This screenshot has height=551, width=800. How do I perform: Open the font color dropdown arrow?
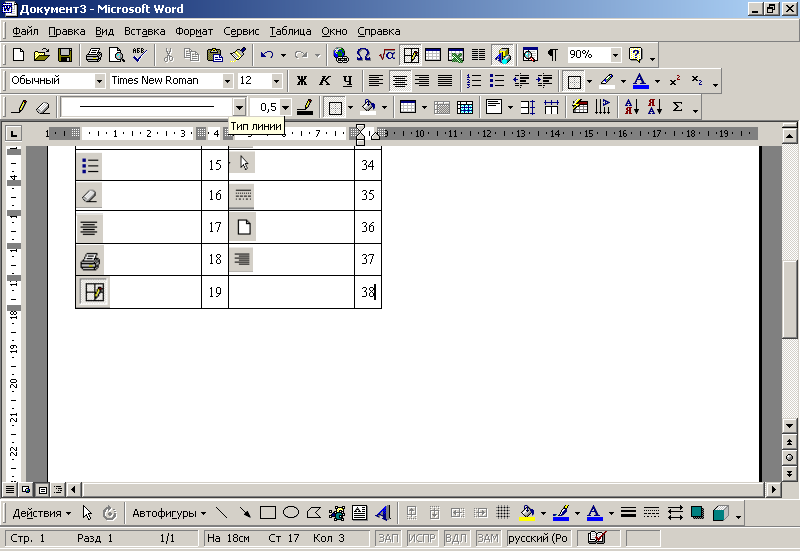657,81
